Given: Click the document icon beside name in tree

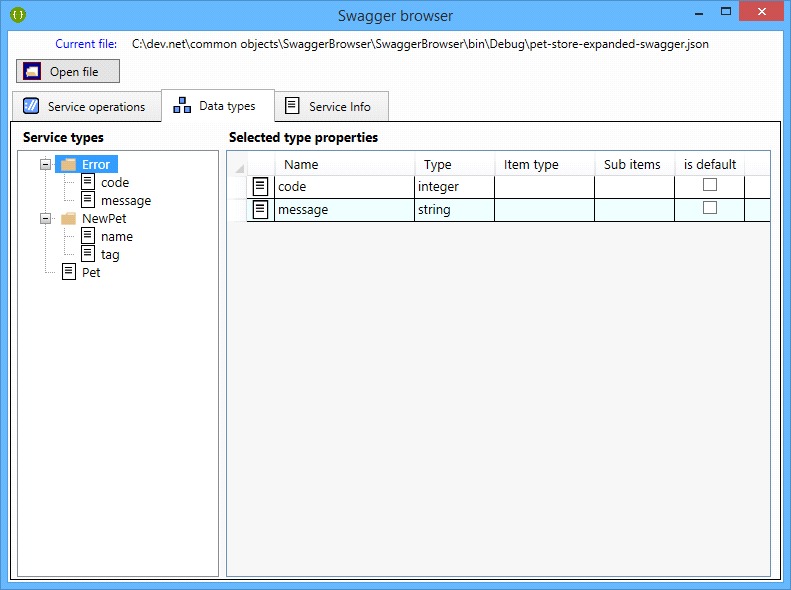Looking at the screenshot, I should pyautogui.click(x=88, y=235).
